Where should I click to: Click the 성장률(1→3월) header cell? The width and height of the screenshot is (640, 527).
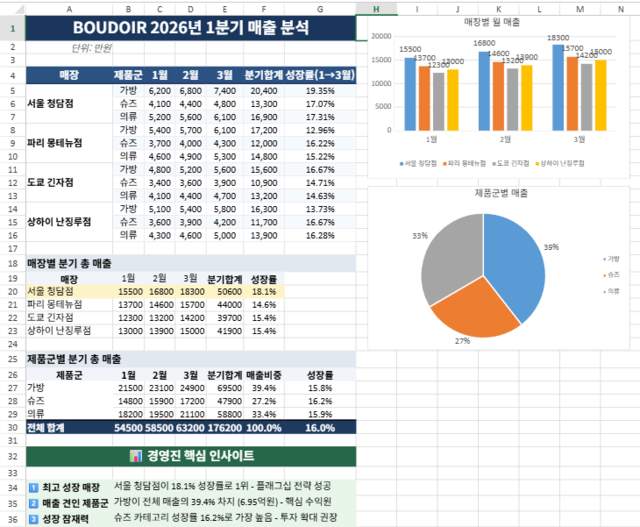(x=320, y=76)
